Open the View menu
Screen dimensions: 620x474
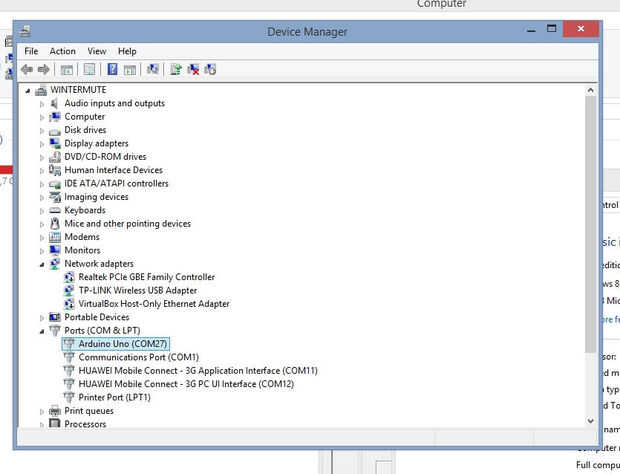pyautogui.click(x=97, y=51)
